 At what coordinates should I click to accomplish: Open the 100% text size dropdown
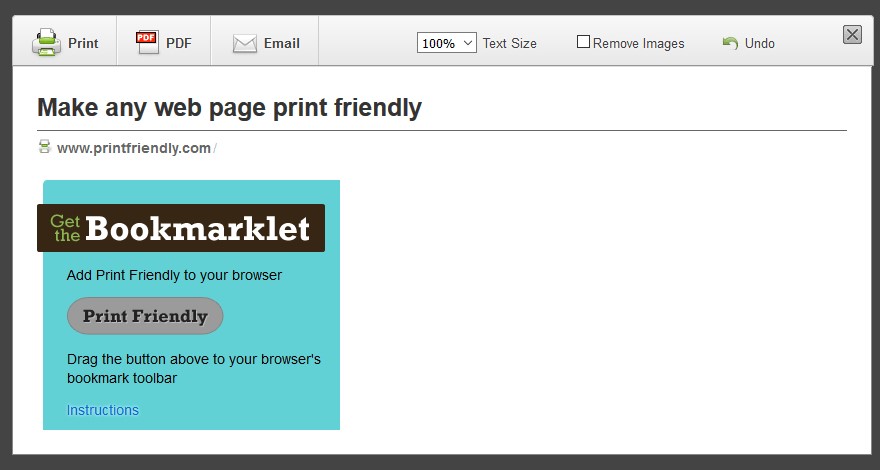click(x=446, y=43)
